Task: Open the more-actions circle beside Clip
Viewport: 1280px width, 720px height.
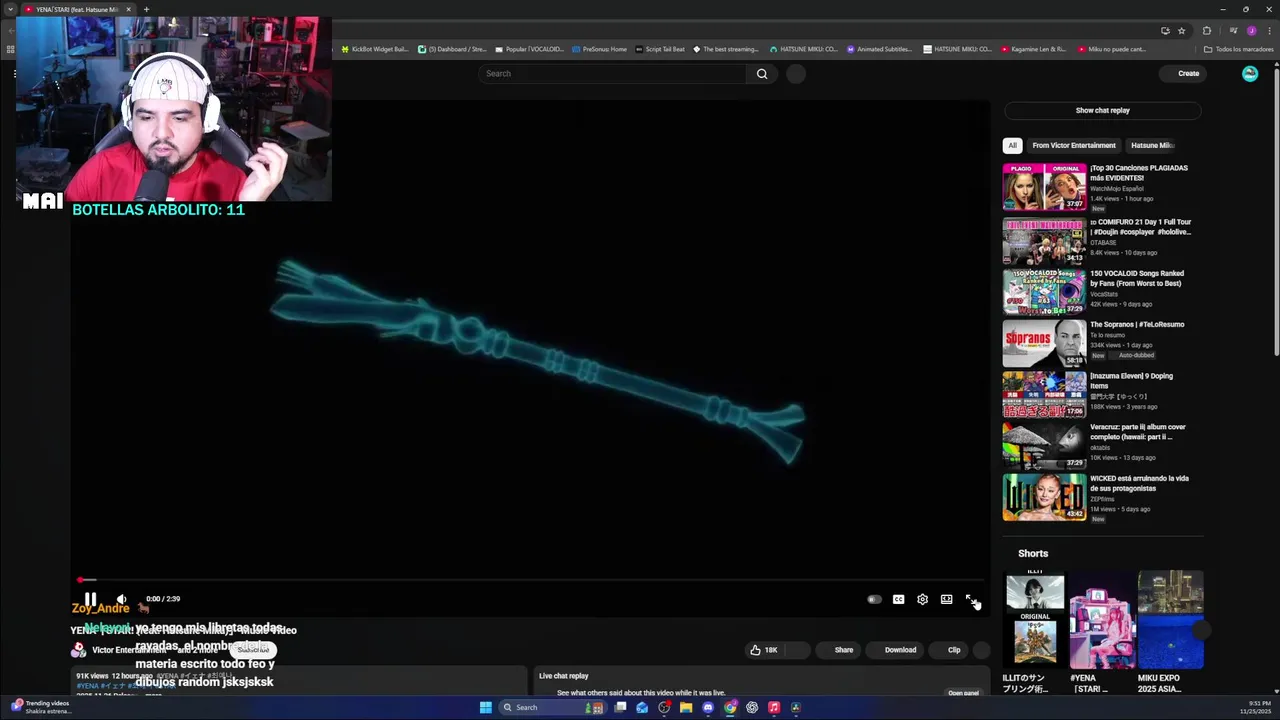Action: click(x=981, y=650)
